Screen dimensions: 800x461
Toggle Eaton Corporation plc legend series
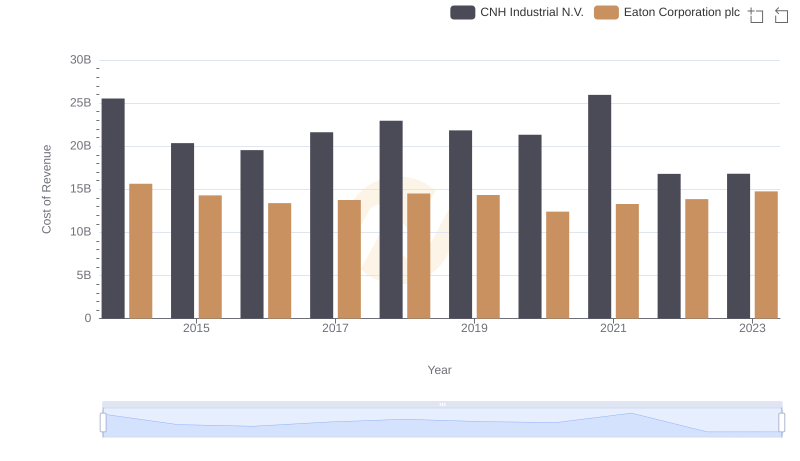(667, 12)
